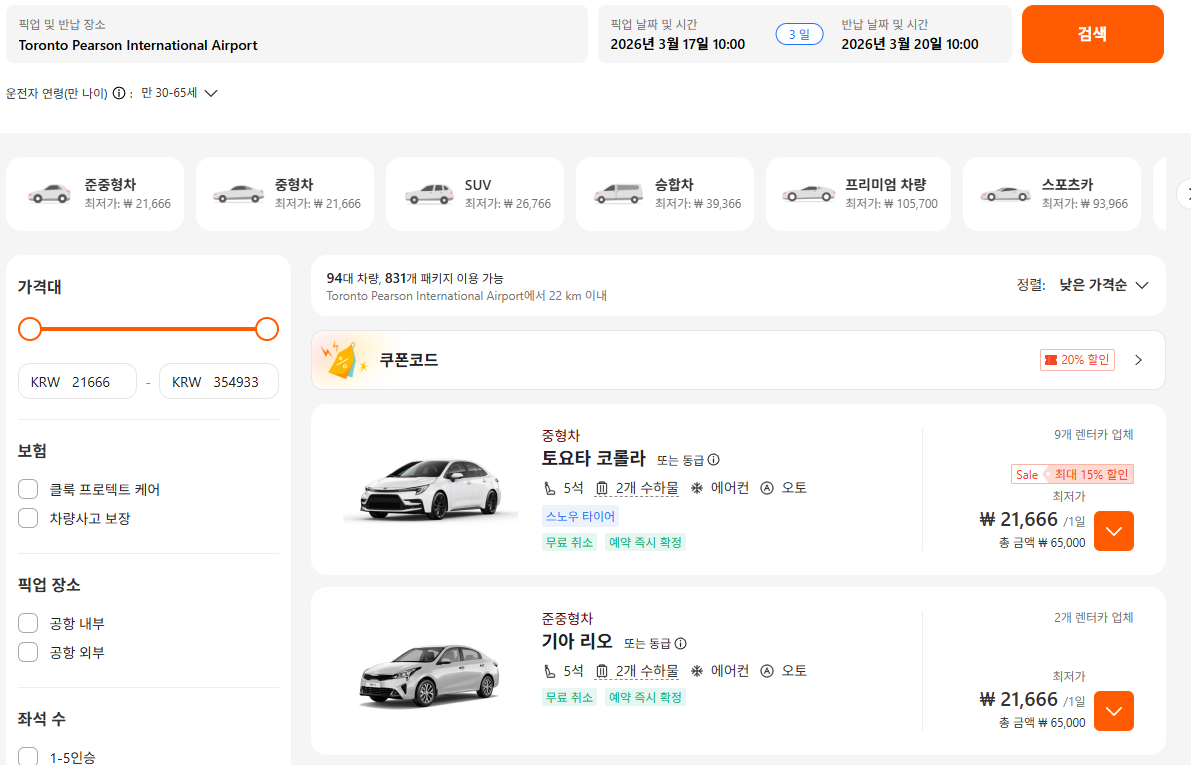Click the orange 검색 search button
The image size is (1191, 765).
click(x=1092, y=34)
